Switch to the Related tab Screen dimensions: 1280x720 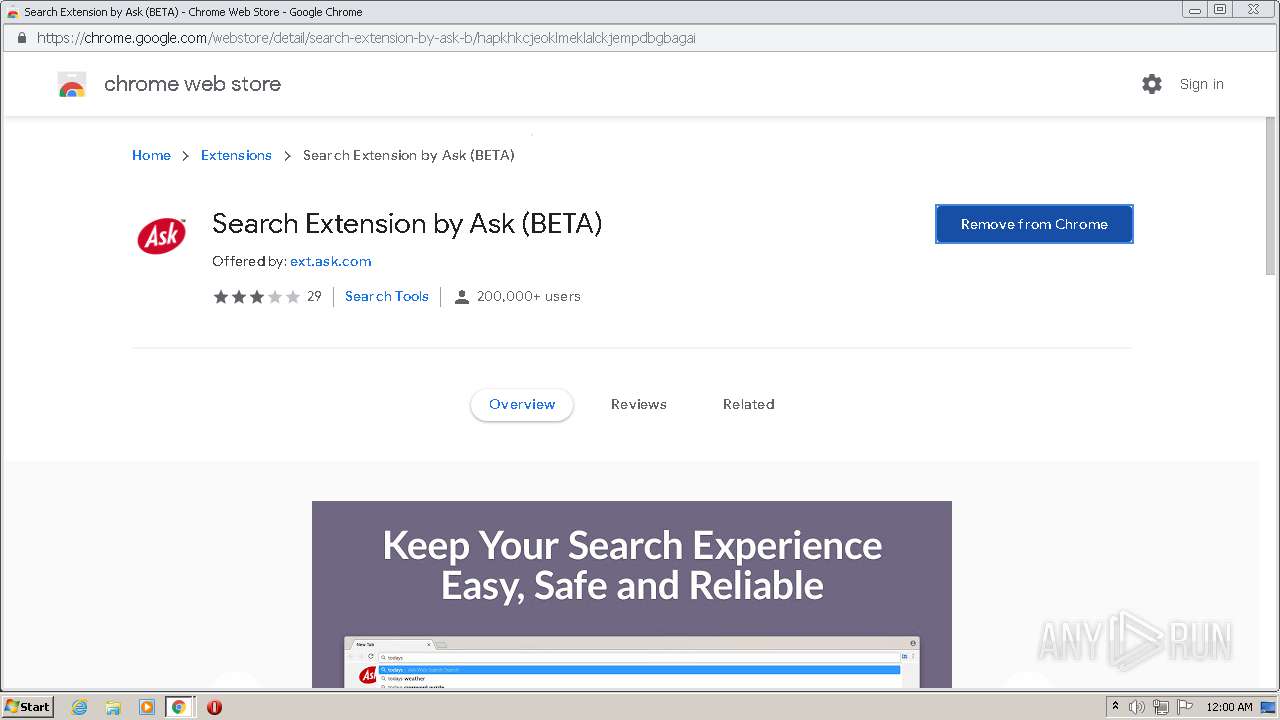(749, 404)
